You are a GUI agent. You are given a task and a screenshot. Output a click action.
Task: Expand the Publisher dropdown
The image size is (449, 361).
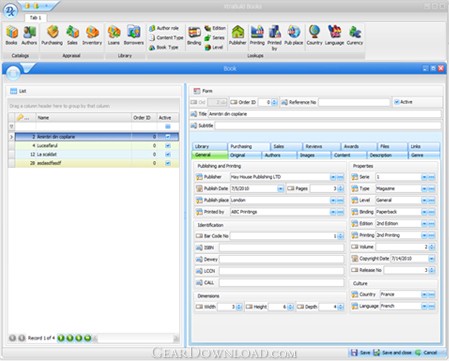tap(333, 177)
